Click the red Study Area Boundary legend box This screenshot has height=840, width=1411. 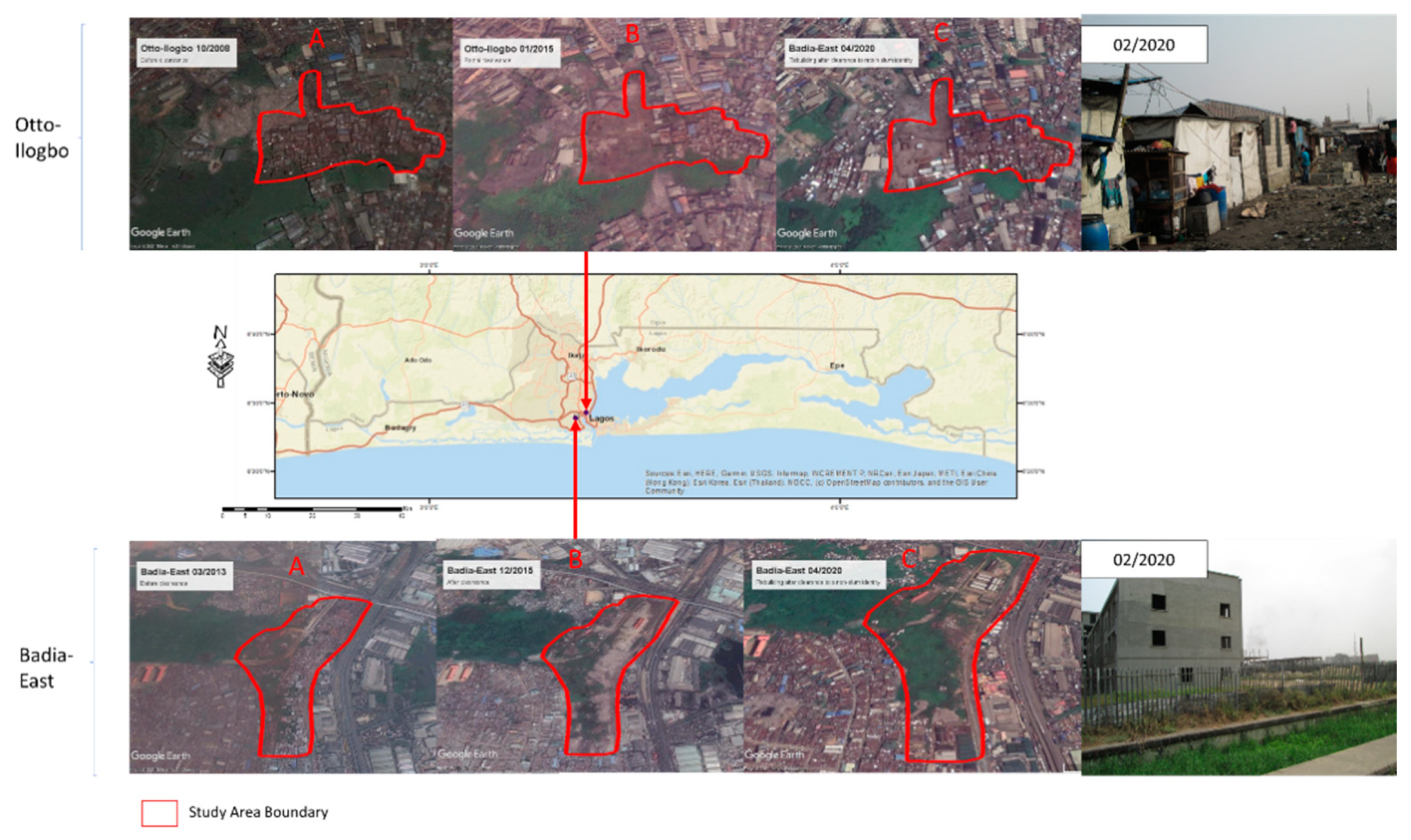click(x=159, y=813)
